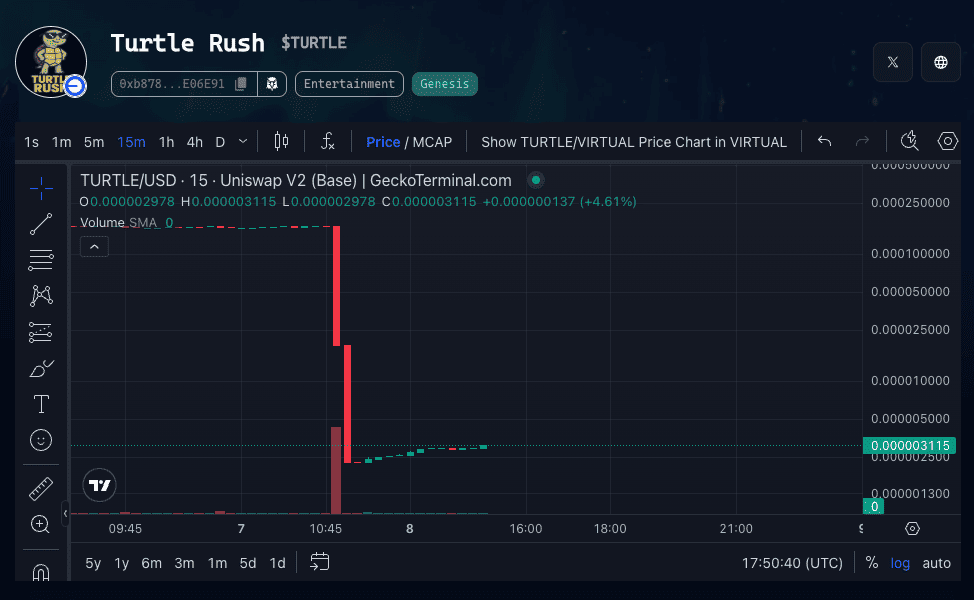Select the Text annotation tool

[x=41, y=404]
